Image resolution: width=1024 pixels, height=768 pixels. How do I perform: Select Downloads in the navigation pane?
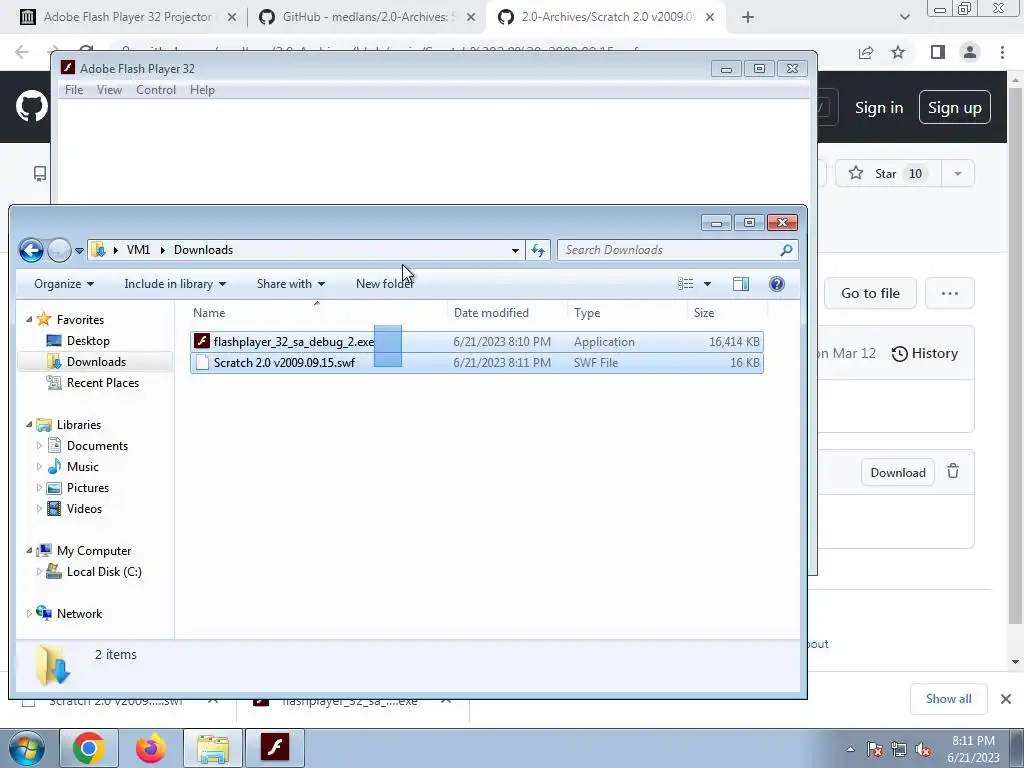96,362
